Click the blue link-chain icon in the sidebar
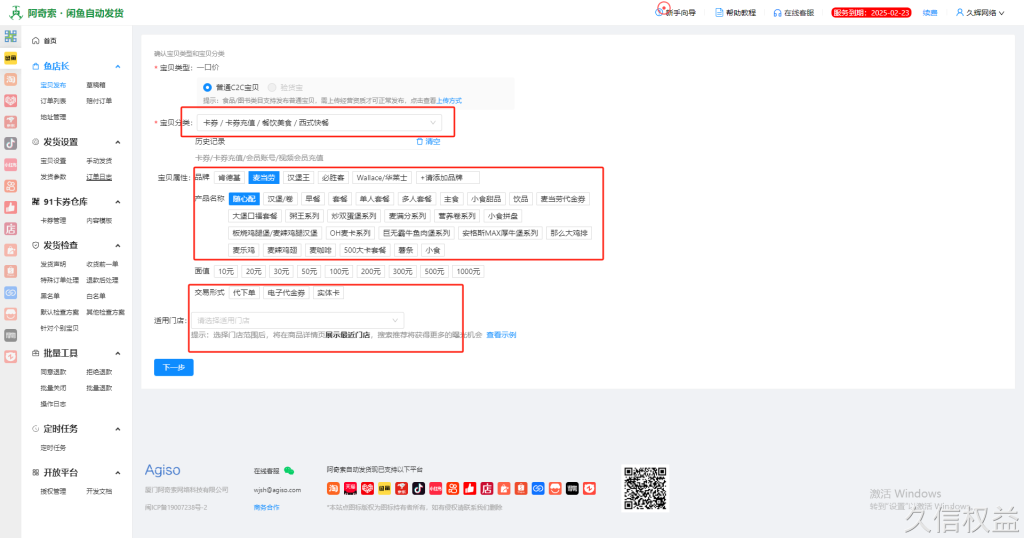This screenshot has height=538, width=1024. click(10, 293)
